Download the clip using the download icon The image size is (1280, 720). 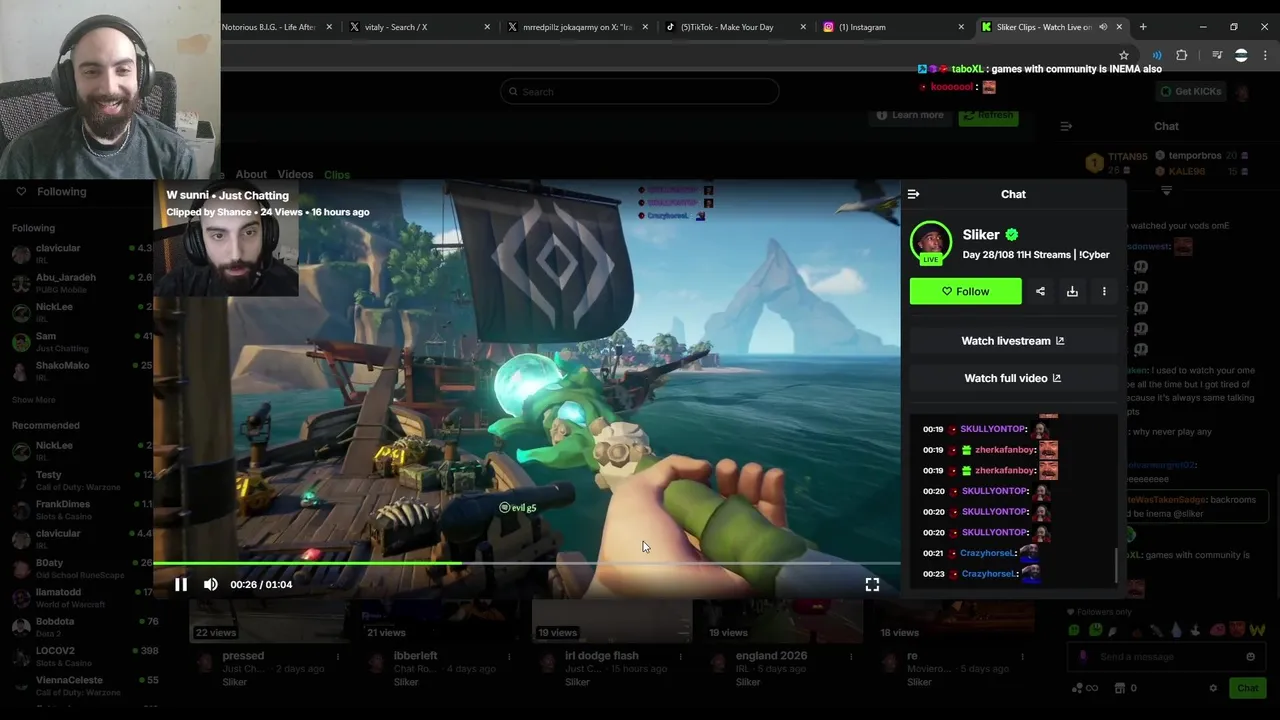click(x=1072, y=291)
